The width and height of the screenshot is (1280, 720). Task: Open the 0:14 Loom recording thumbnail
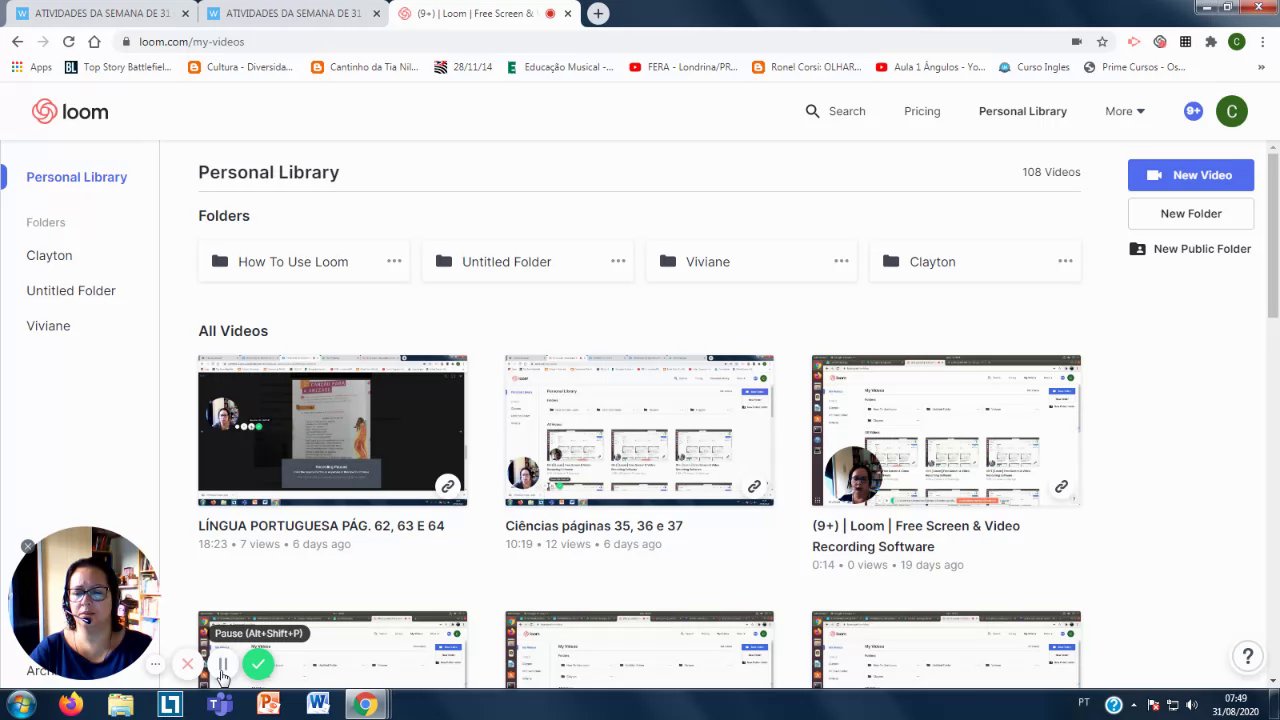tap(946, 430)
